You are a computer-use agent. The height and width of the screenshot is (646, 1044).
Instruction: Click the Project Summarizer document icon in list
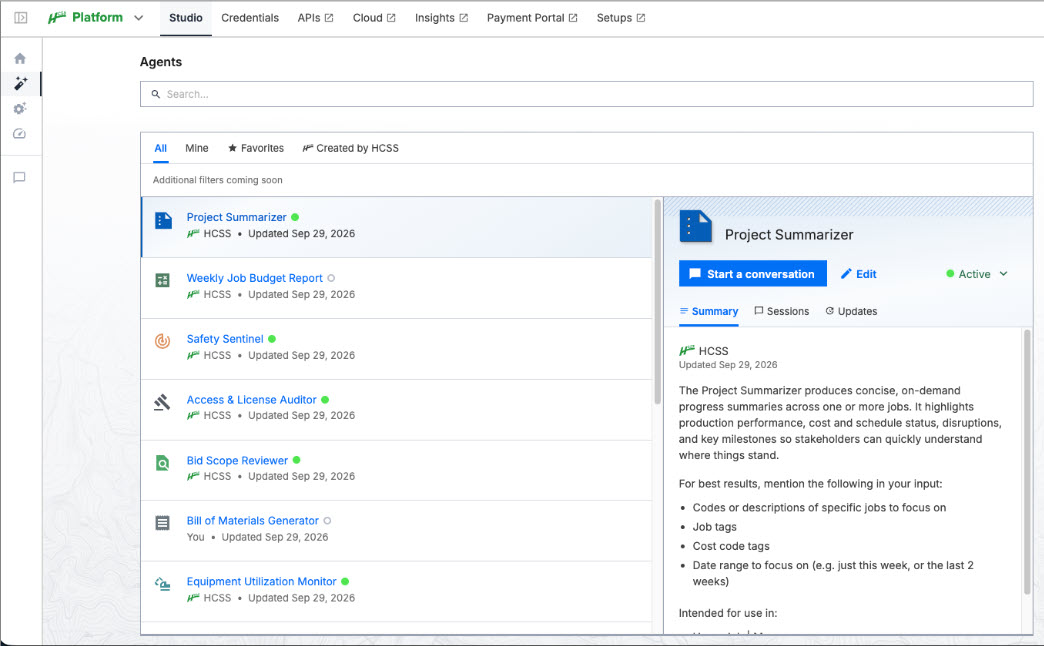(163, 220)
